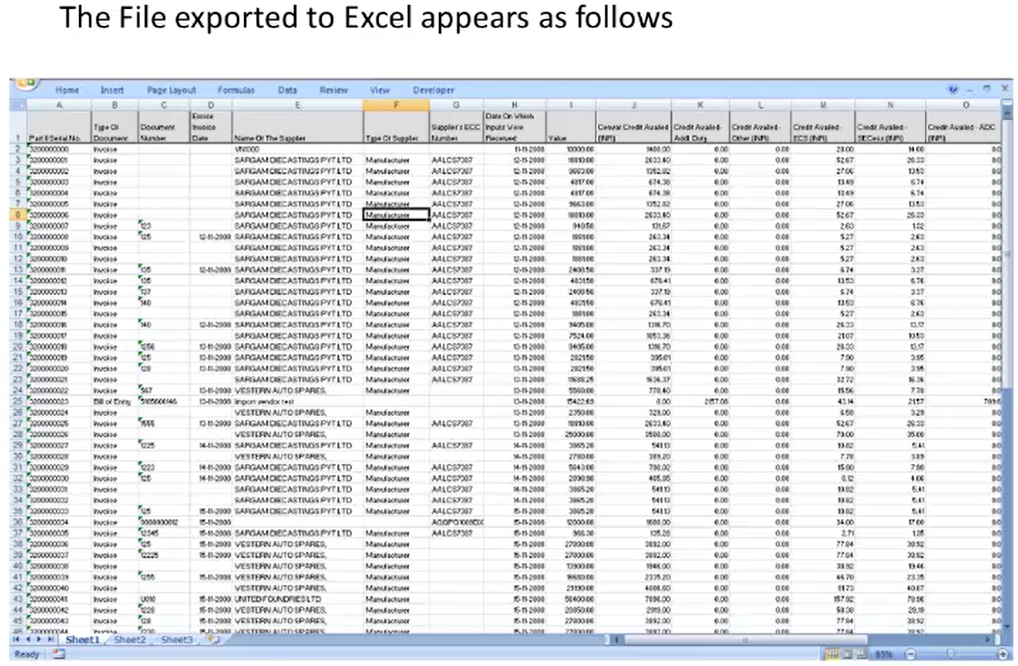The image size is (1018, 666).
Task: Select column H header
Action: (514, 105)
